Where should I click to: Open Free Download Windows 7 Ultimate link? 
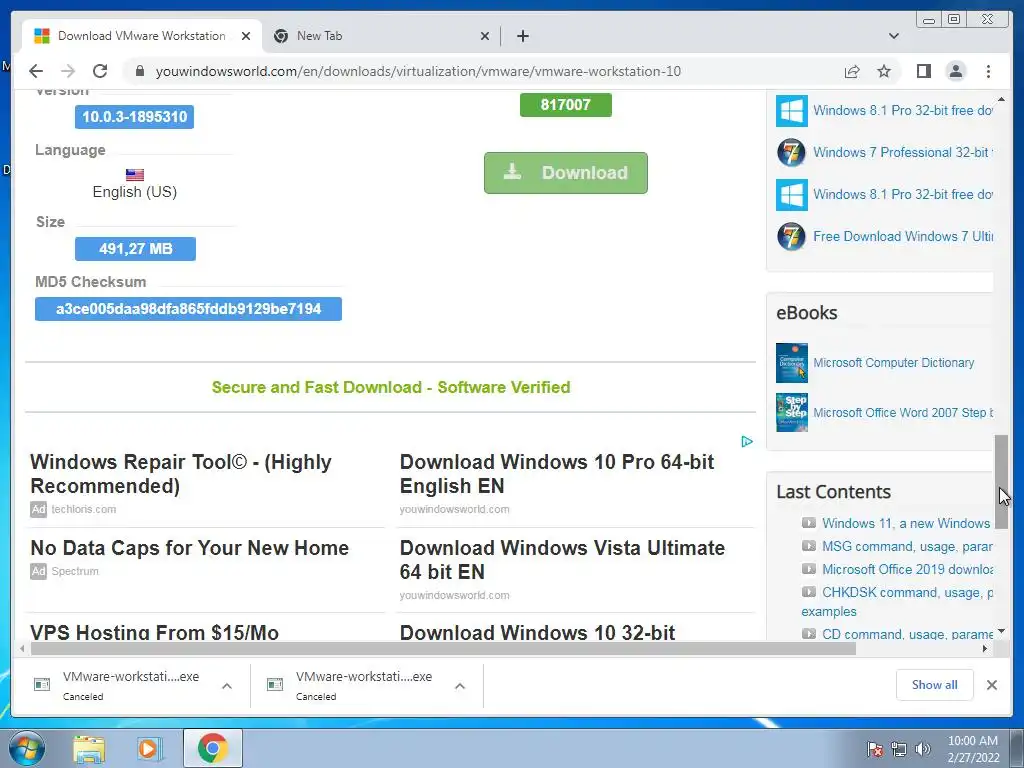coord(903,236)
